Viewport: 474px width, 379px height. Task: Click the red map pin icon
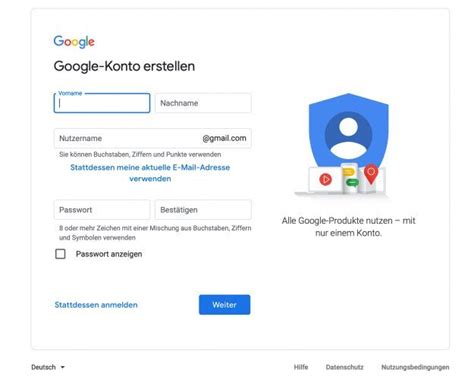(371, 174)
